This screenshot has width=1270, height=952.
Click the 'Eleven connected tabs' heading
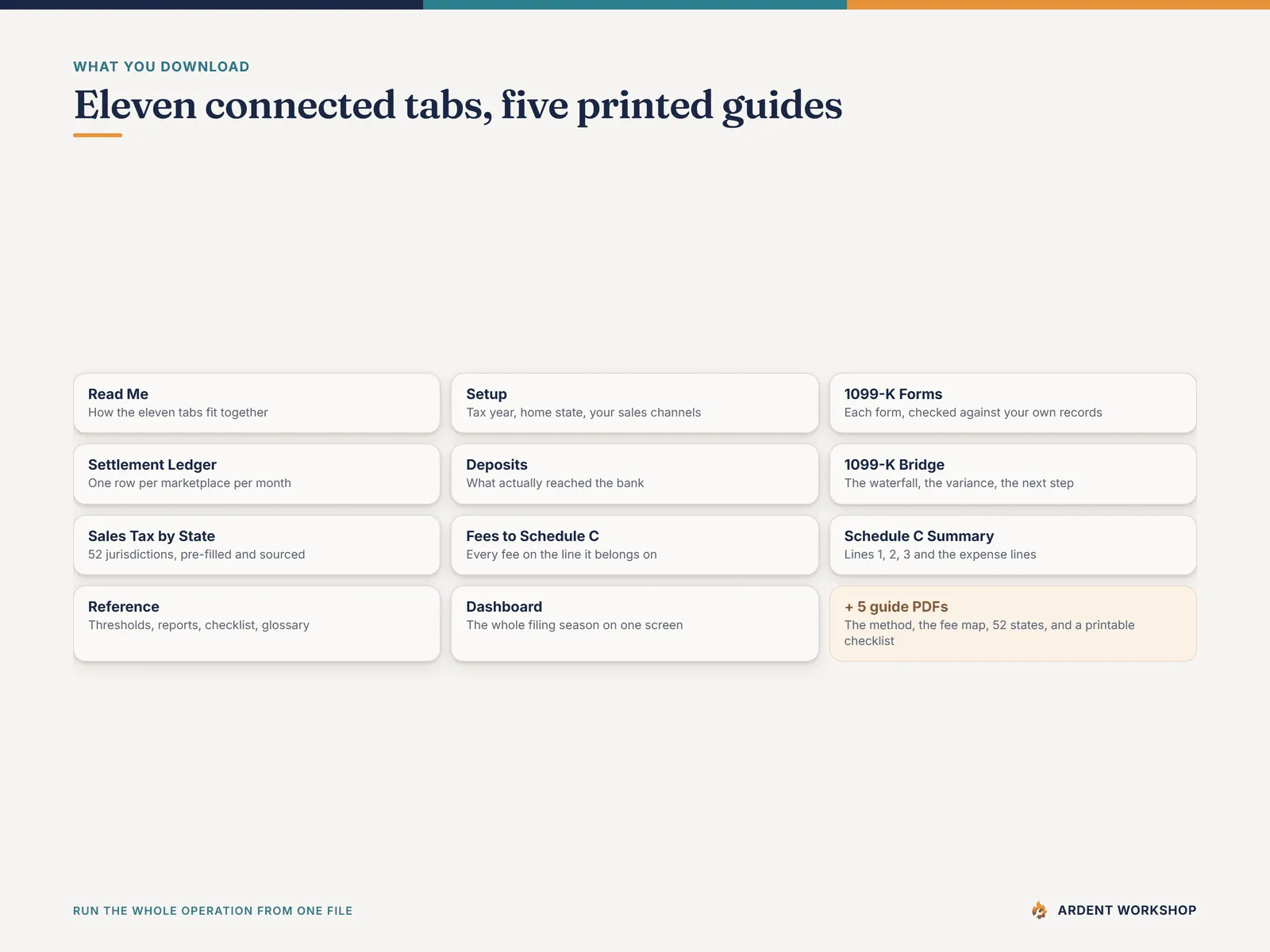[458, 106]
